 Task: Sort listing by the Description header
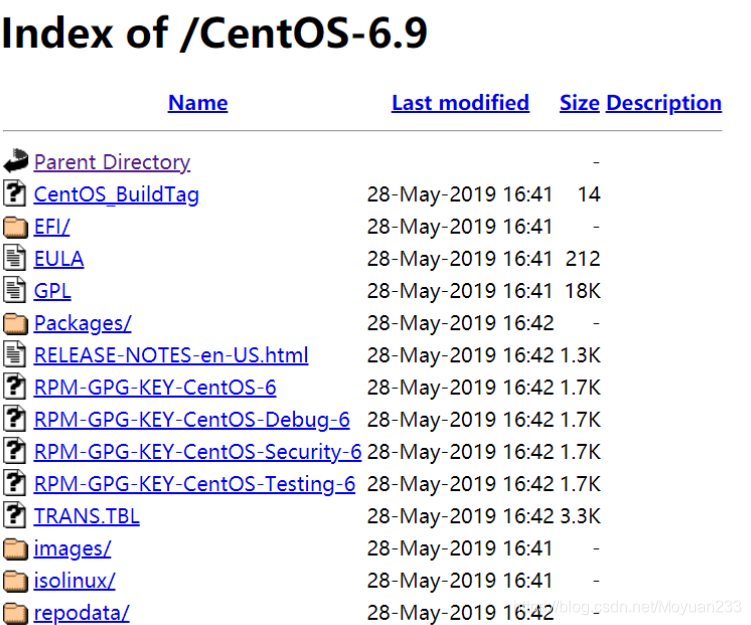tap(664, 103)
